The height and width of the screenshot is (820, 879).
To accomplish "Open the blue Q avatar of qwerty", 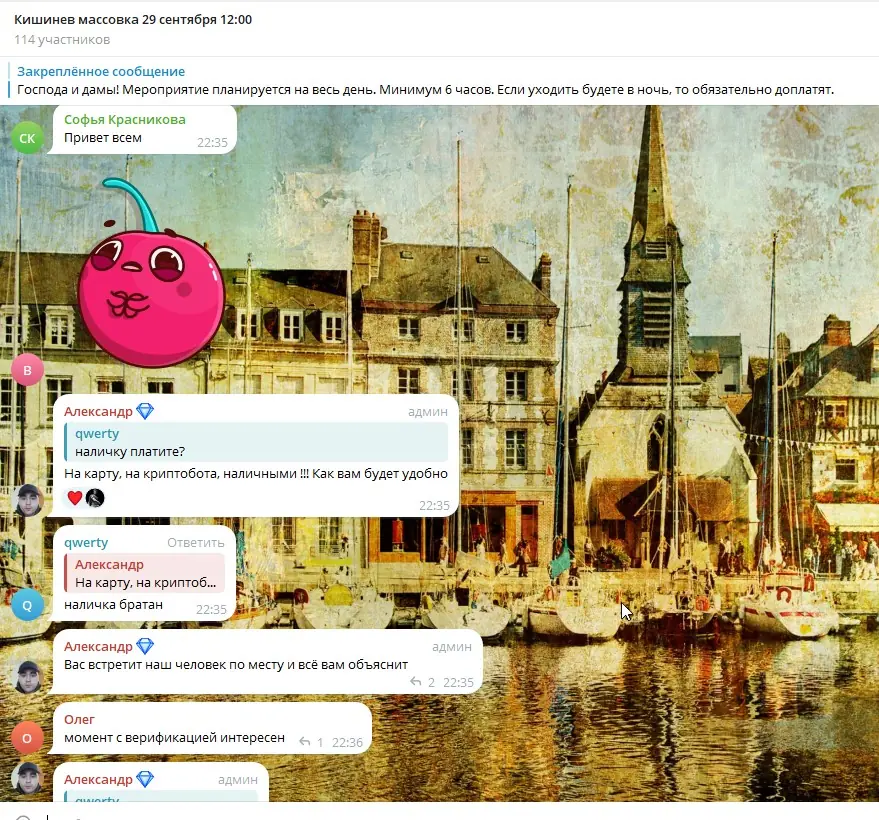I will click(27, 605).
